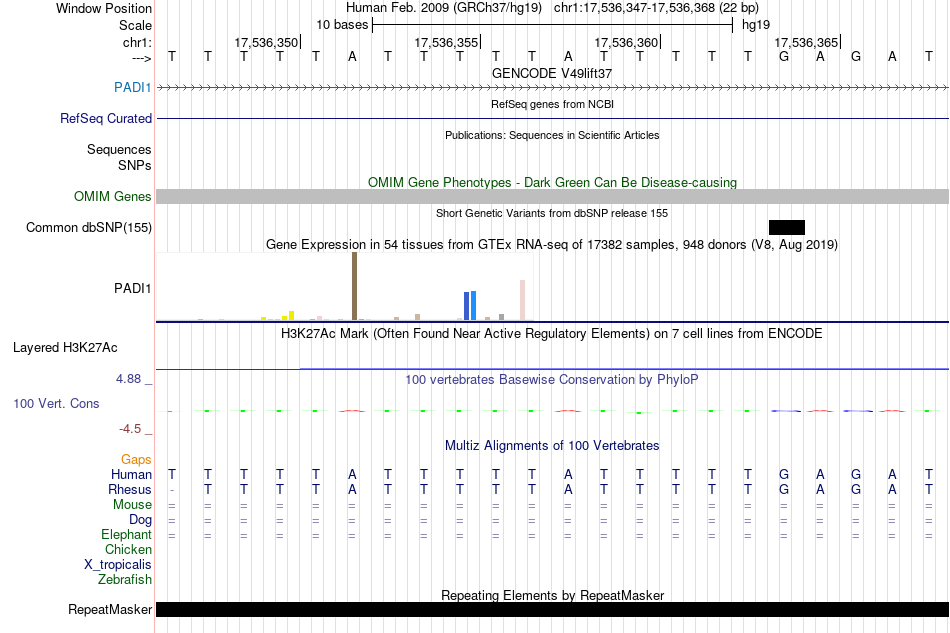Click Gene Expression in 54 tissues title
The width and height of the screenshot is (950, 633).
tap(552, 245)
